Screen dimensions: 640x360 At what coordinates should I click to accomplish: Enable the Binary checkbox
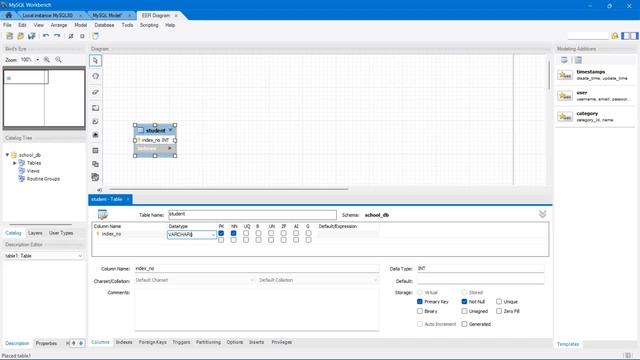point(420,311)
